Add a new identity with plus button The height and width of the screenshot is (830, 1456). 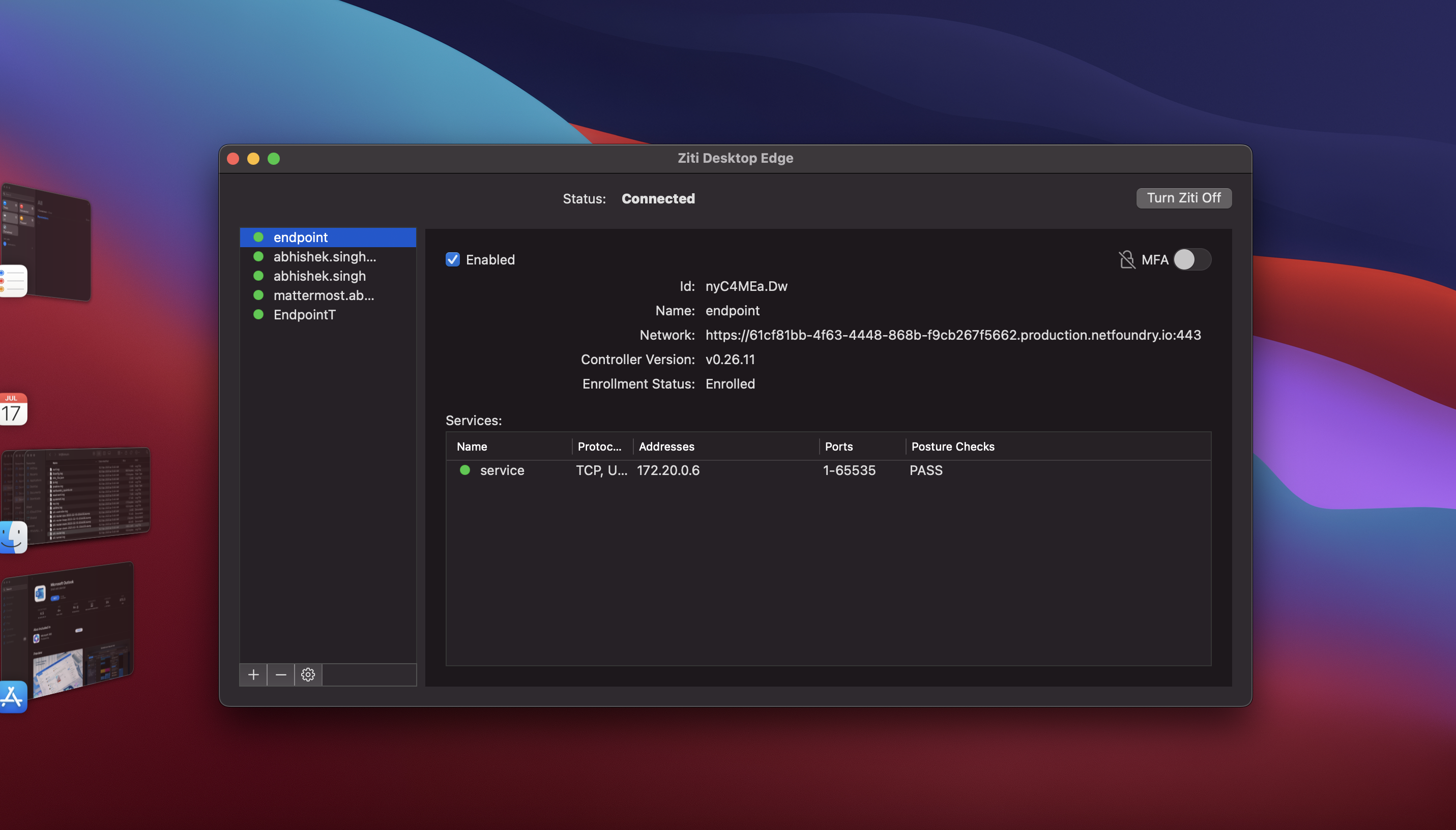[253, 674]
